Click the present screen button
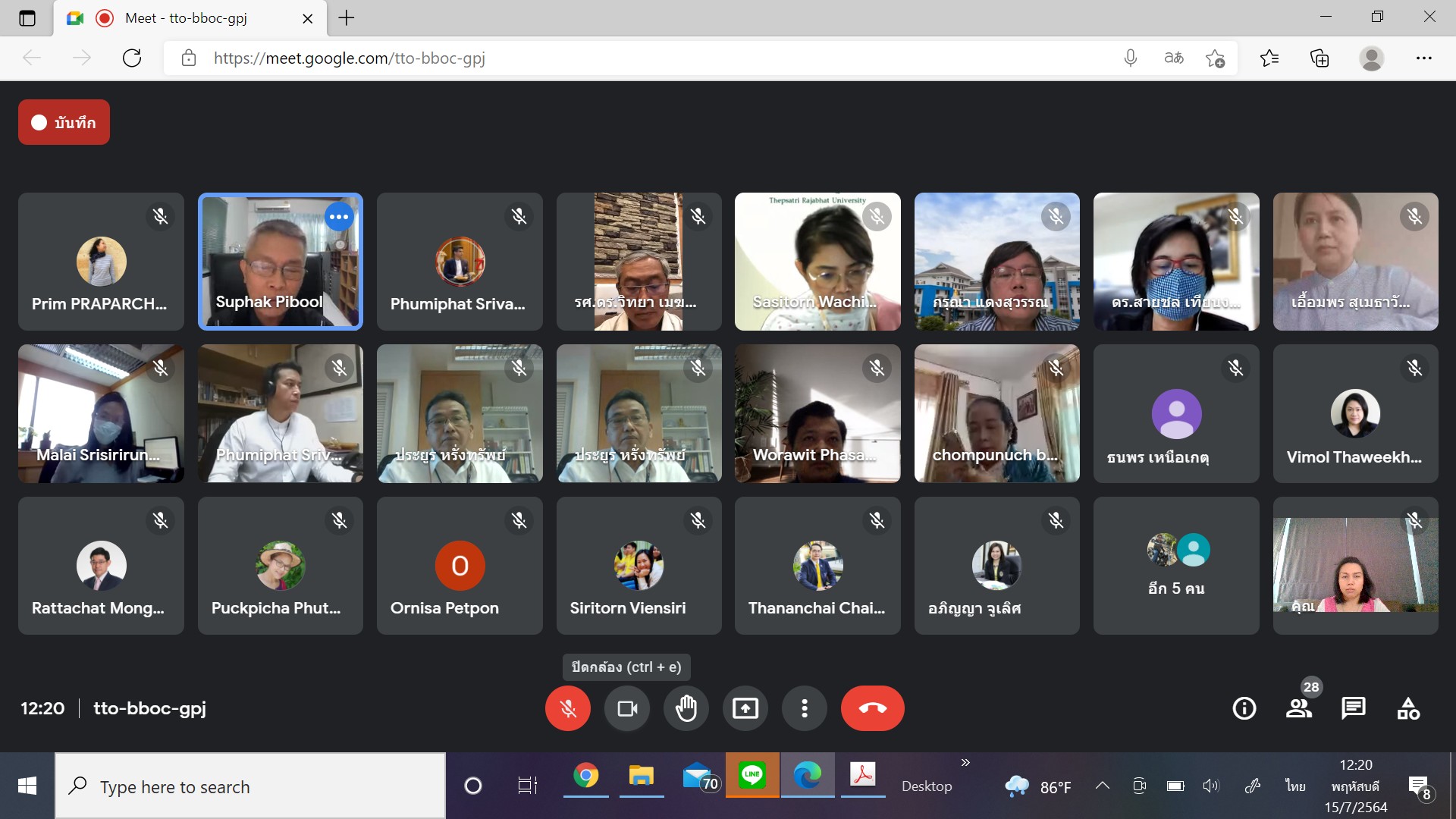1456x819 pixels. pos(745,708)
